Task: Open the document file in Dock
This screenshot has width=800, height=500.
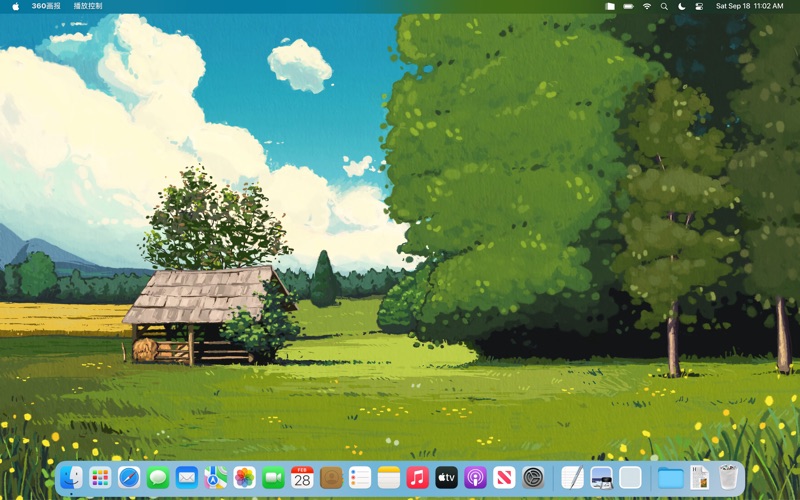Action: coord(699,478)
